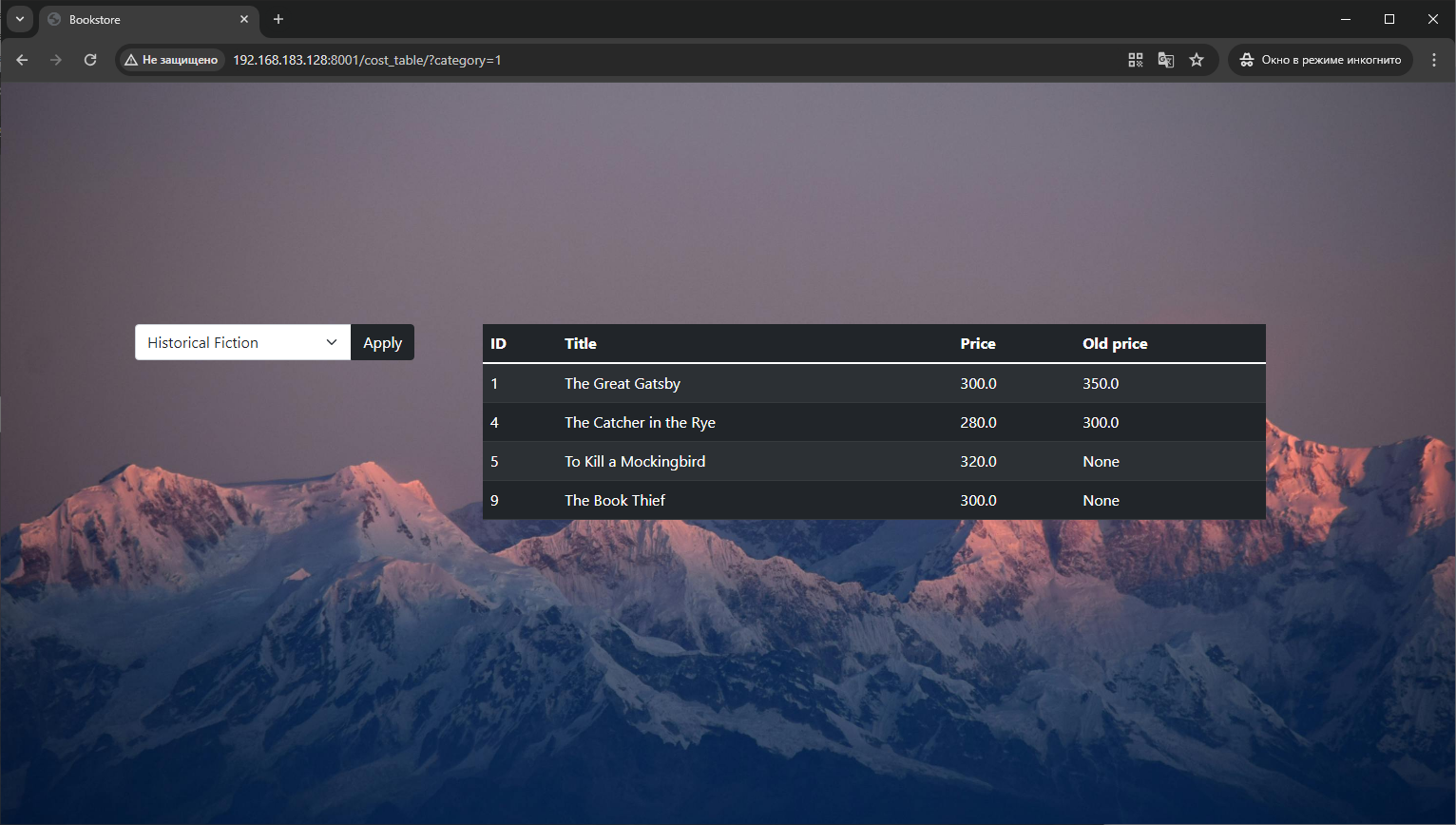Click To Kill a Mockingbird title cell
1456x825 pixels.
[635, 462]
